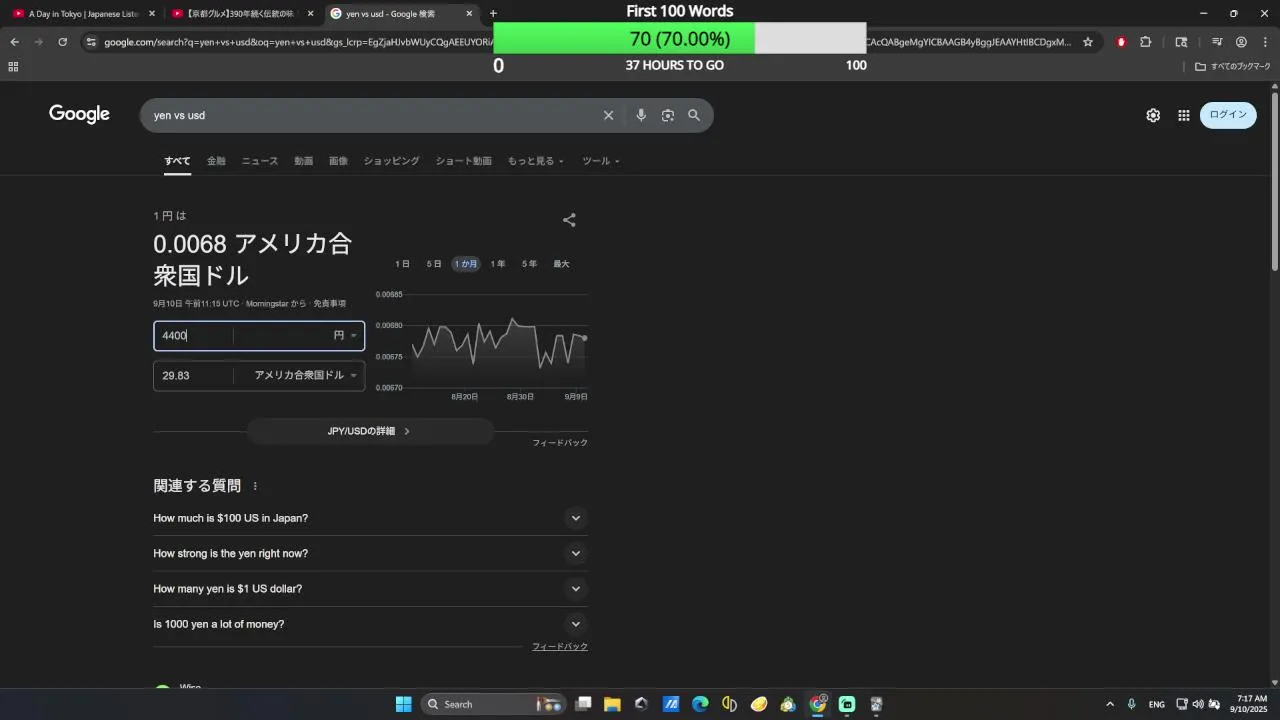1280x720 pixels.
Task: Expand 'Is 1000 yen a lot of money?'
Action: pyautogui.click(x=369, y=624)
